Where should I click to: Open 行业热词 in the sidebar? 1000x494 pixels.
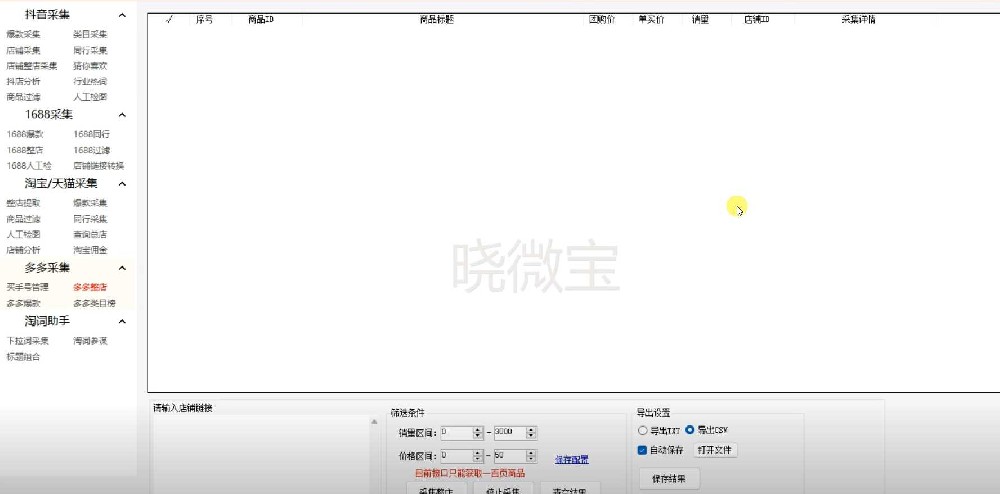(91, 82)
